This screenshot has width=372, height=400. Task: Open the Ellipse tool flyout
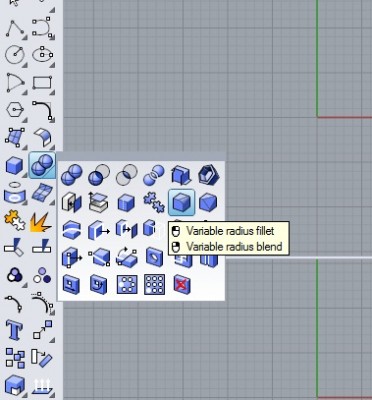42,55
